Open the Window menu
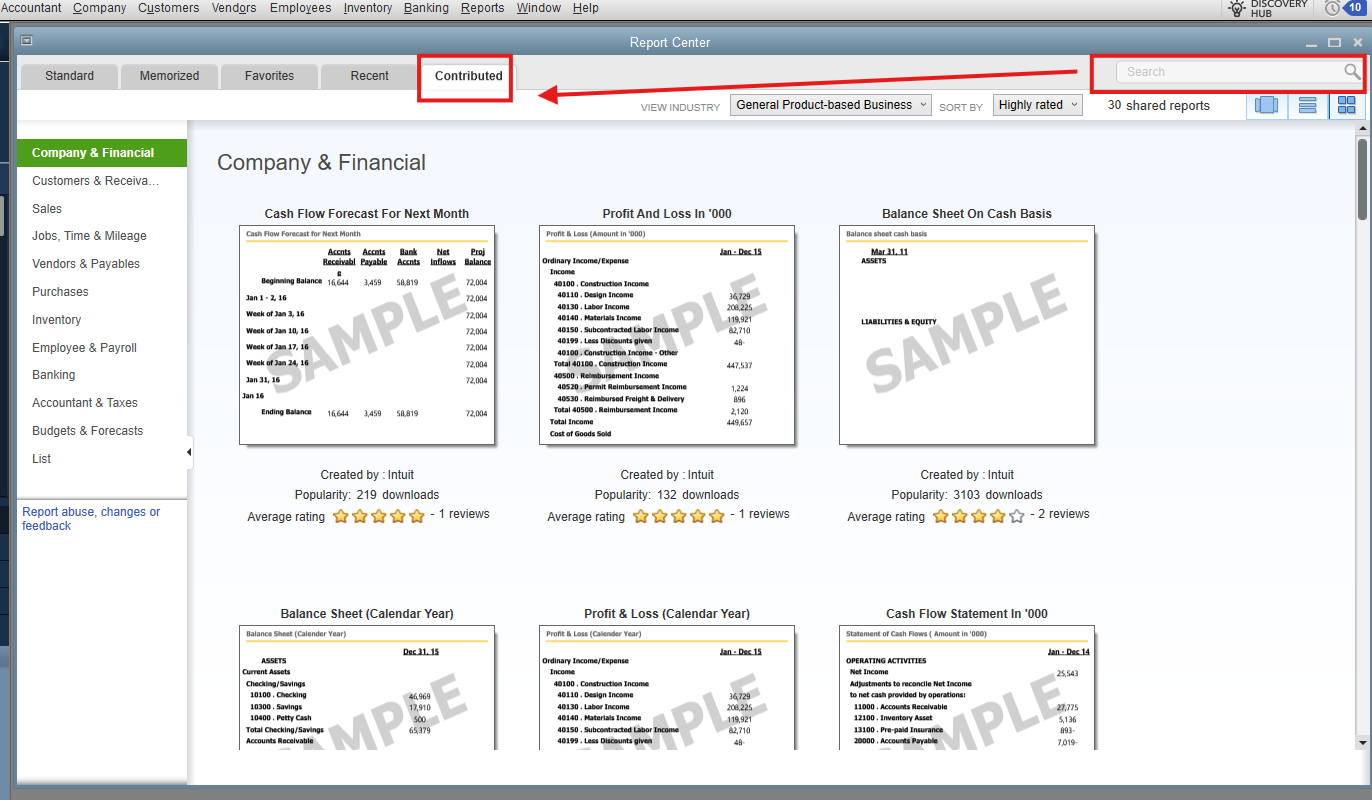The image size is (1372, 800). [x=539, y=8]
